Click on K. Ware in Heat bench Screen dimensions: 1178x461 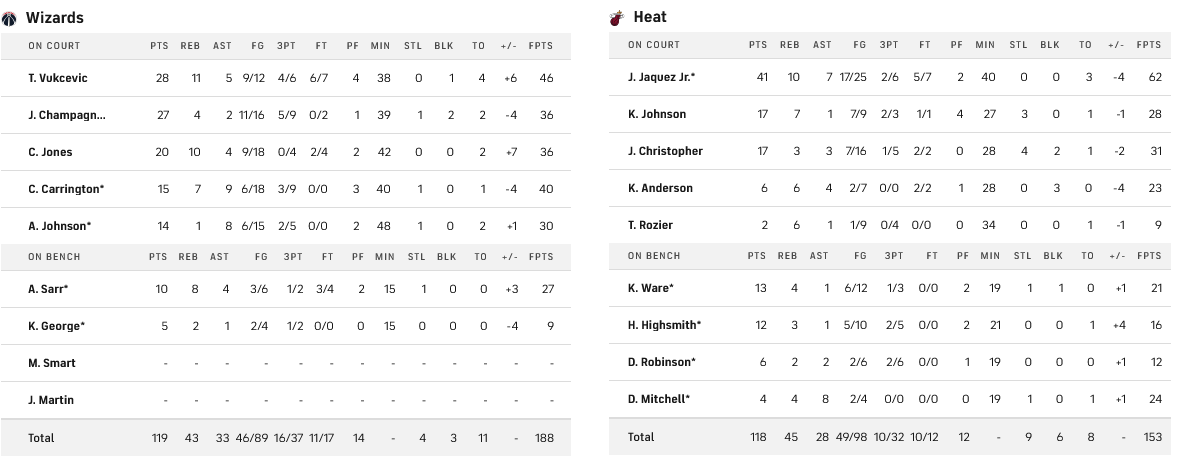click(650, 288)
